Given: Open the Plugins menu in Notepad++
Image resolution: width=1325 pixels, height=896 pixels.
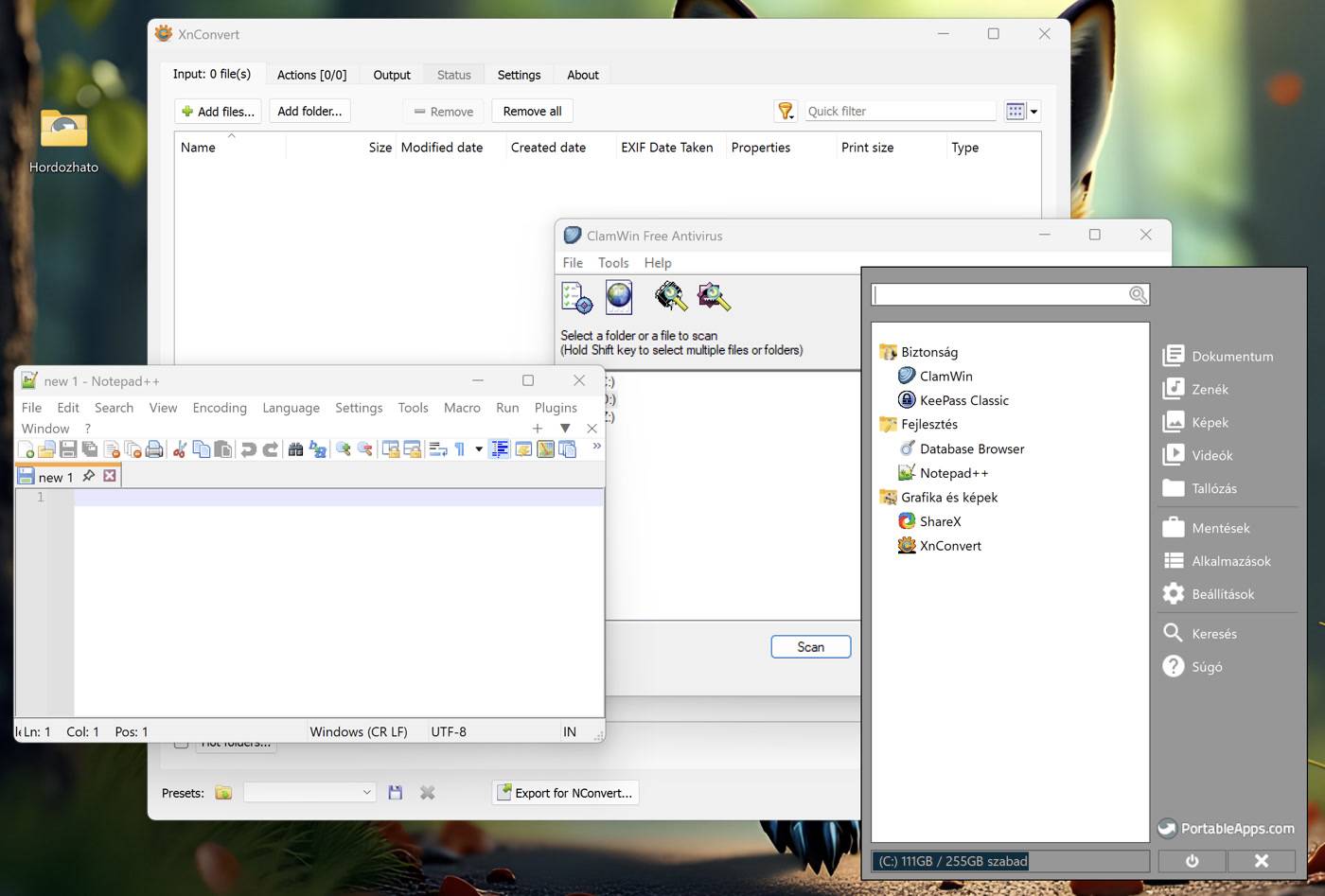Looking at the screenshot, I should pos(556,408).
